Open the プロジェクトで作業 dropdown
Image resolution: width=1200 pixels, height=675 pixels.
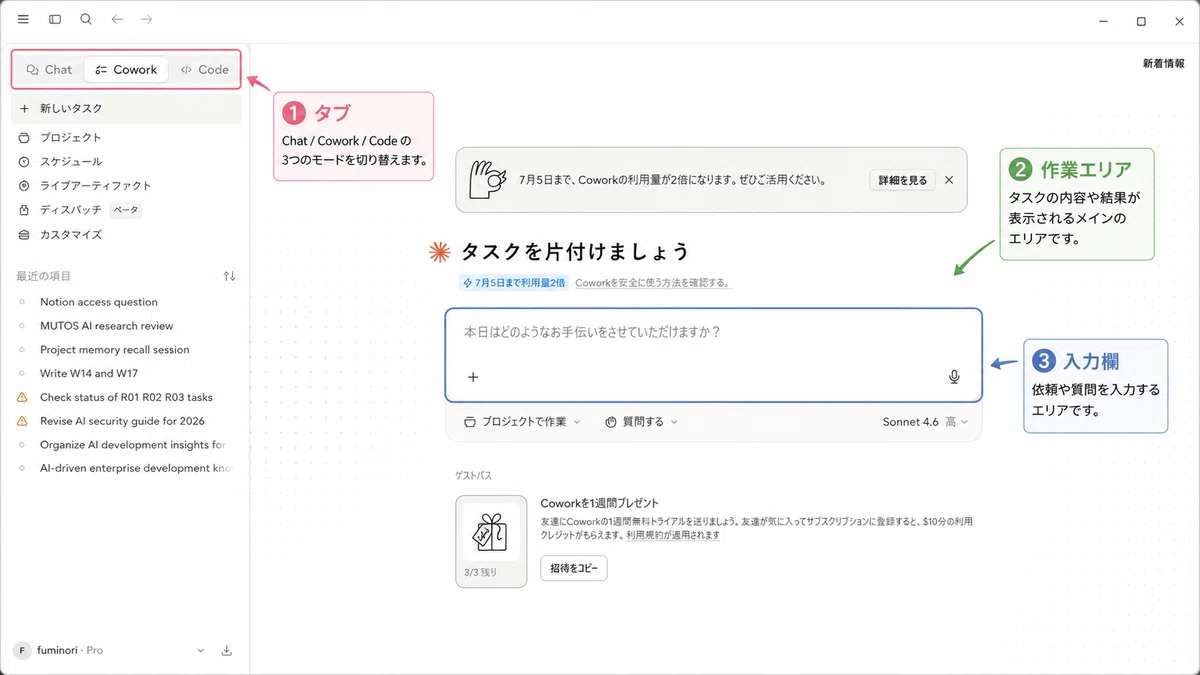[522, 422]
